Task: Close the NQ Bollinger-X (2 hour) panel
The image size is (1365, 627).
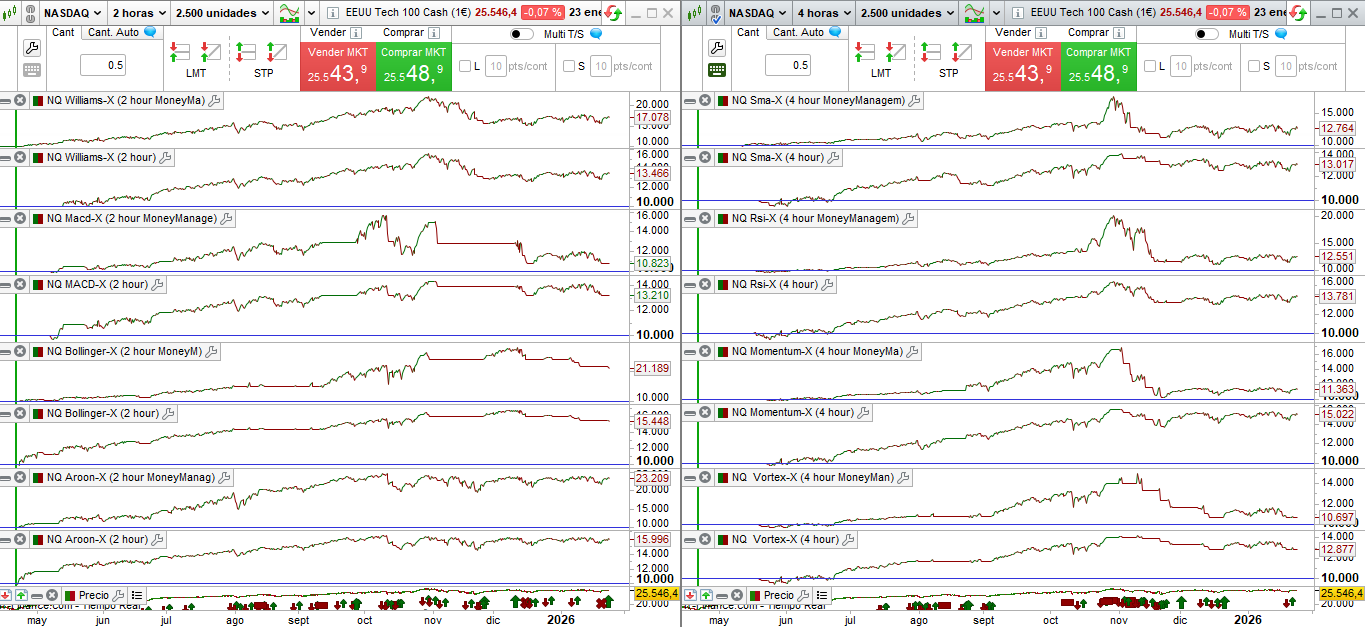Action: [x=20, y=413]
